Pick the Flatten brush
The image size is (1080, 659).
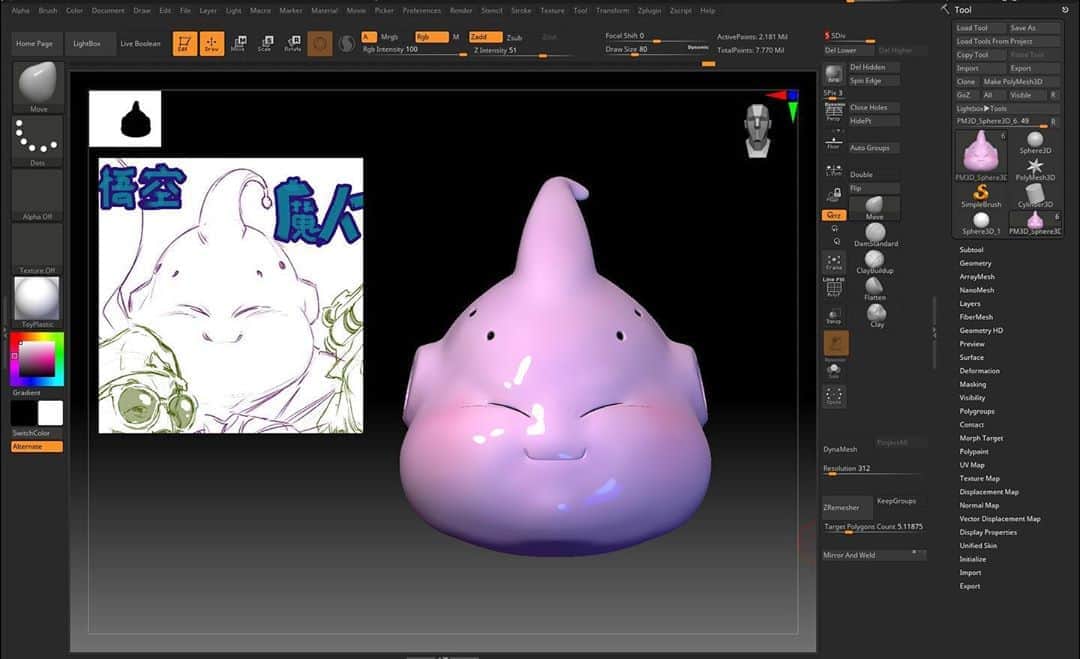point(875,289)
